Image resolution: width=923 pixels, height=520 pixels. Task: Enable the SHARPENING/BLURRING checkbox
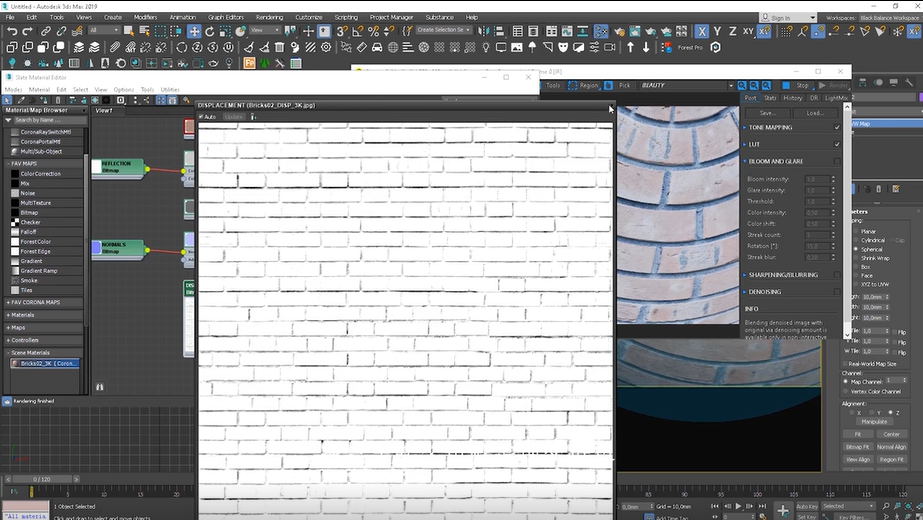coord(836,275)
